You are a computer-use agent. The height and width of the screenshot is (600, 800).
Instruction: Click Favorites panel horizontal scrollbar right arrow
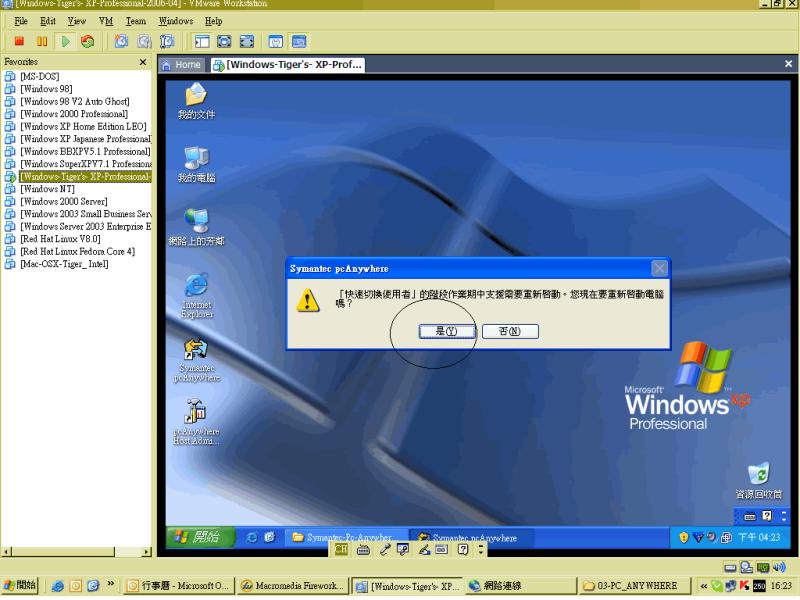pos(147,552)
